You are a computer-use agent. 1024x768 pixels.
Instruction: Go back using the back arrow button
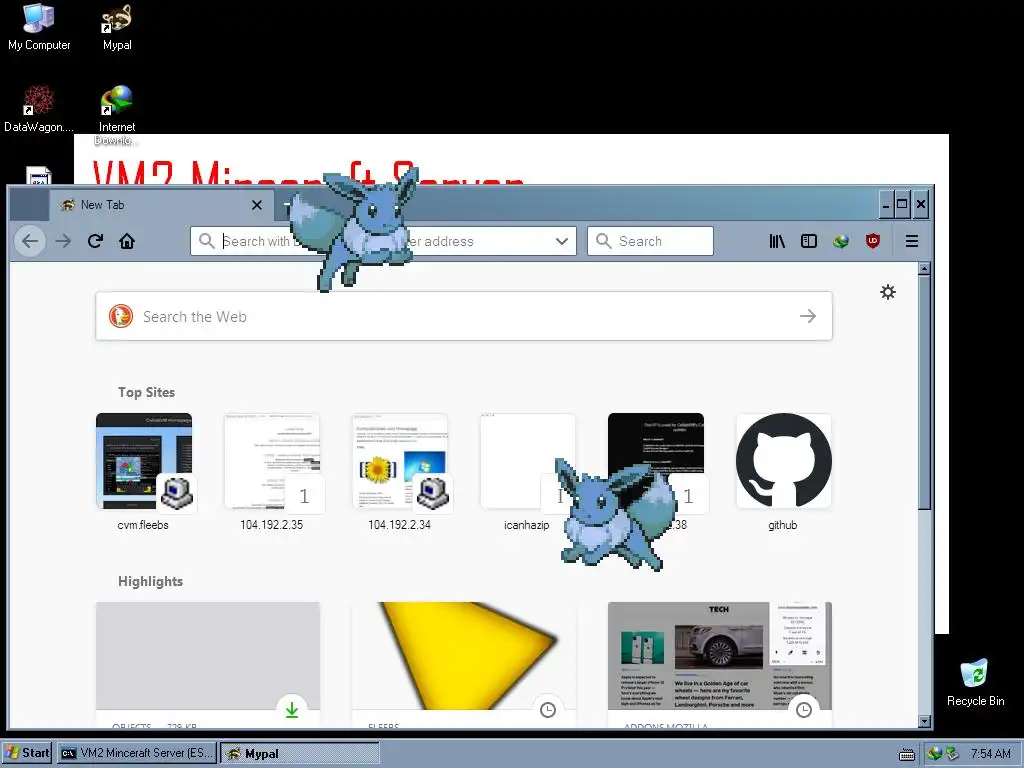point(30,241)
